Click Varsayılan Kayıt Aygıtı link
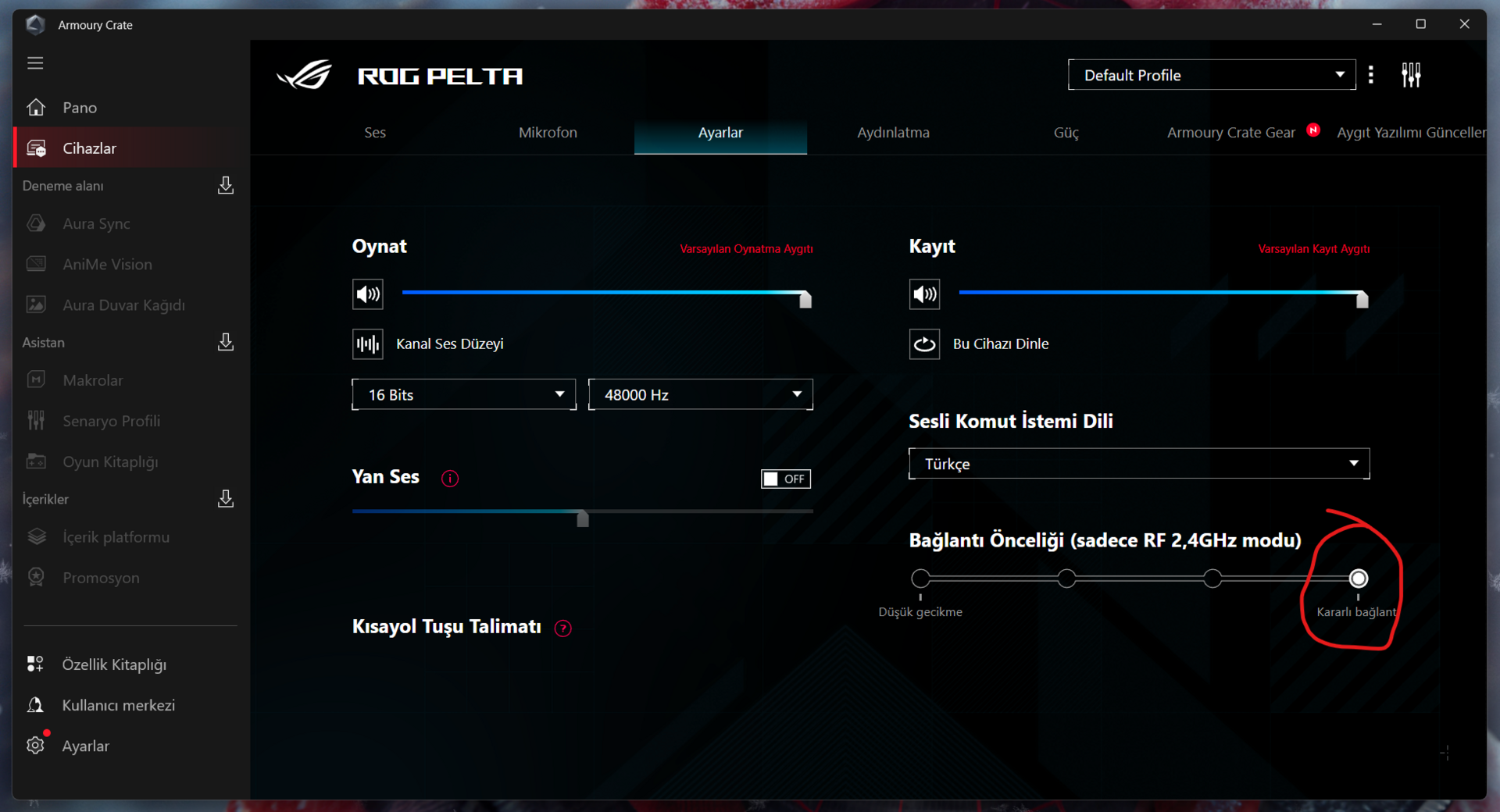Viewport: 1500px width, 812px height. click(x=1314, y=249)
